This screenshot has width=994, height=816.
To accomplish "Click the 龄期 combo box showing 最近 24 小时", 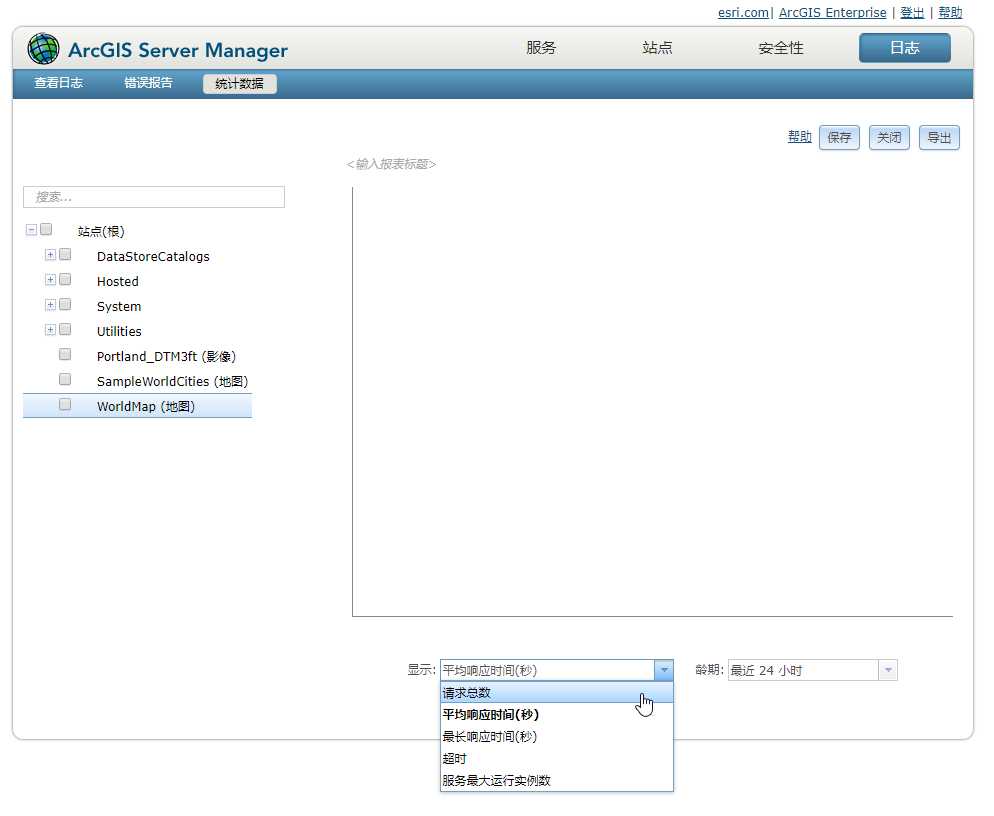I will (x=813, y=670).
